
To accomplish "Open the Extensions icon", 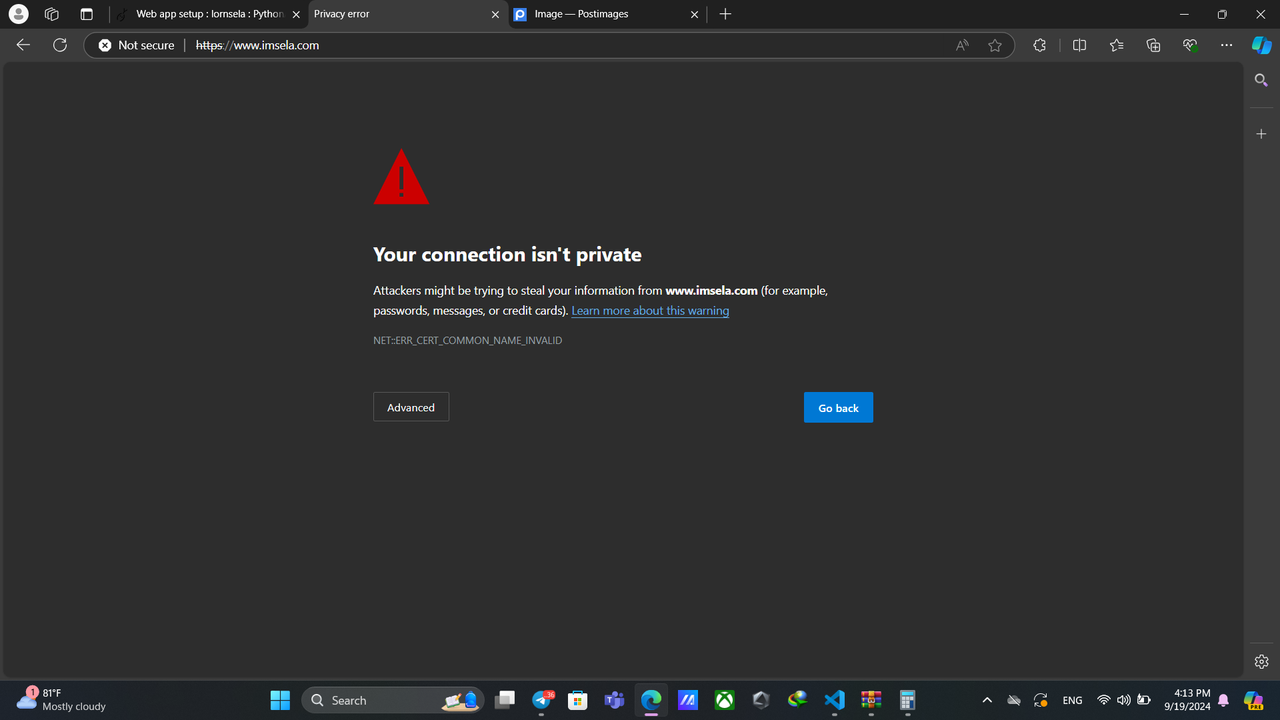I will pyautogui.click(x=1039, y=45).
